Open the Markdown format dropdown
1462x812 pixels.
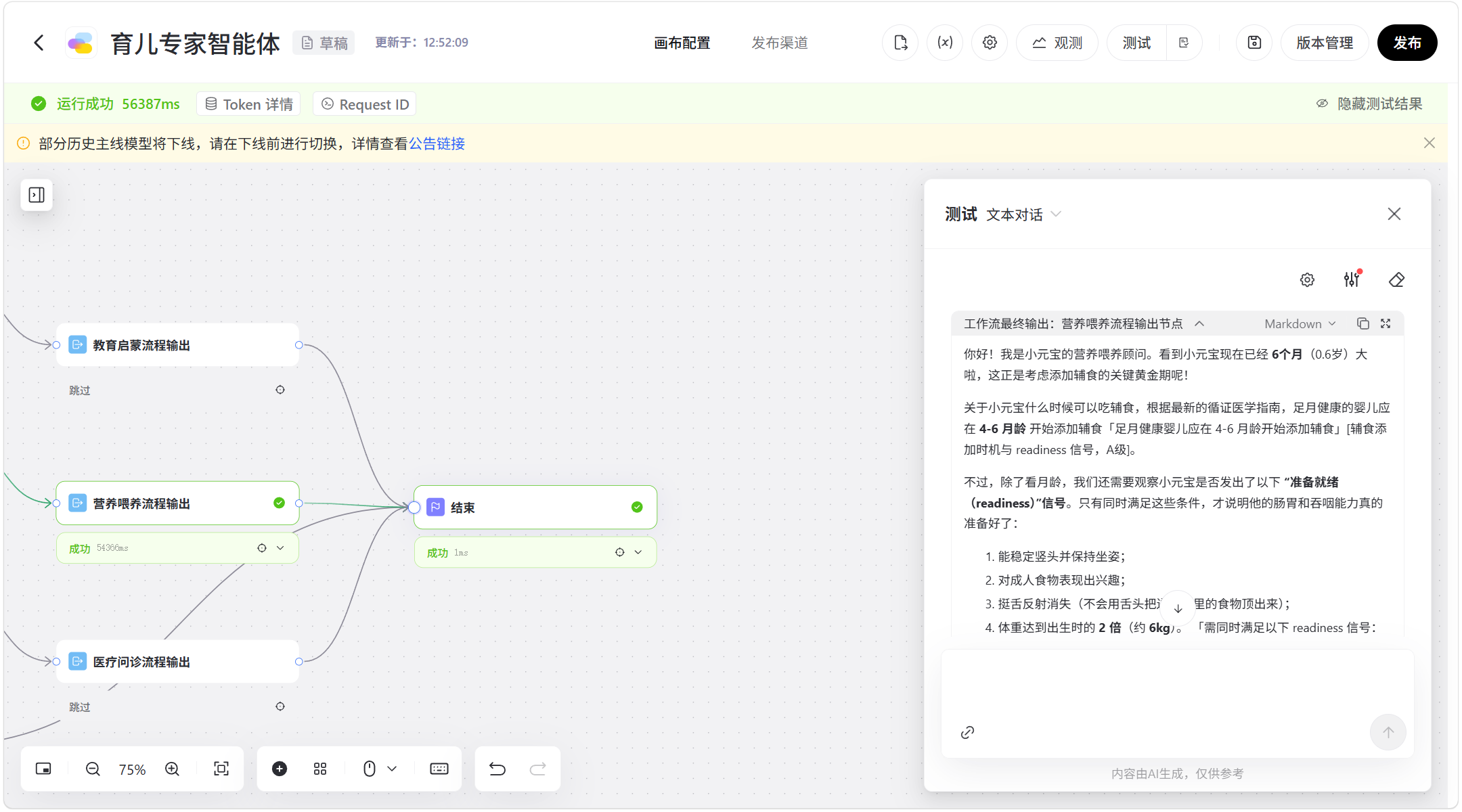point(1300,323)
